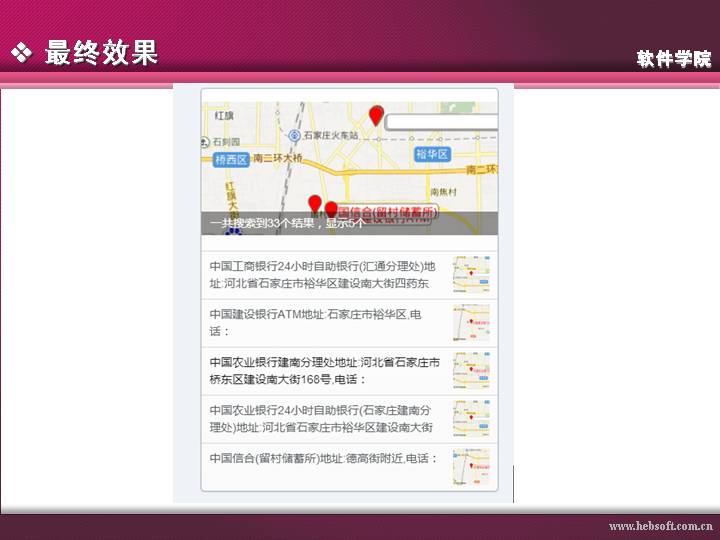720x540 pixels.
Task: Click the 中国信合(留村储蓄所) map label
Action: coord(390,212)
